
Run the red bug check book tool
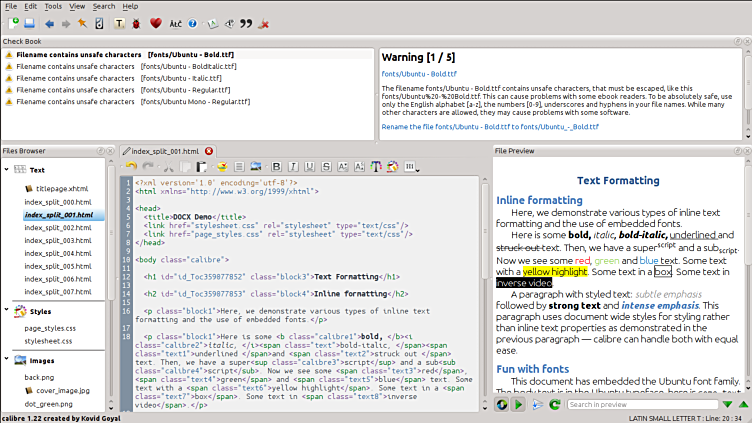point(134,22)
